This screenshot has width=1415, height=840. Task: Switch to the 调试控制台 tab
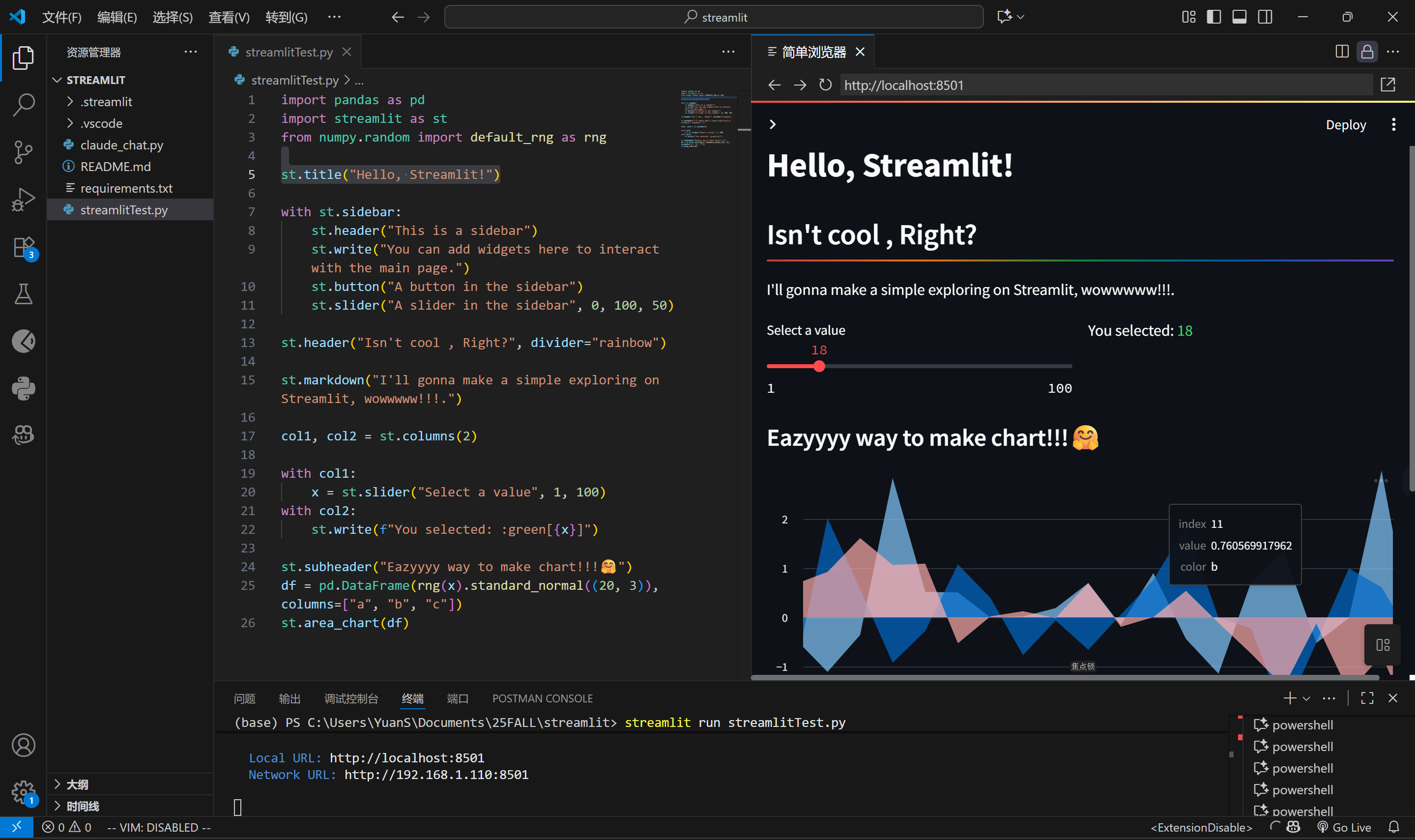351,698
